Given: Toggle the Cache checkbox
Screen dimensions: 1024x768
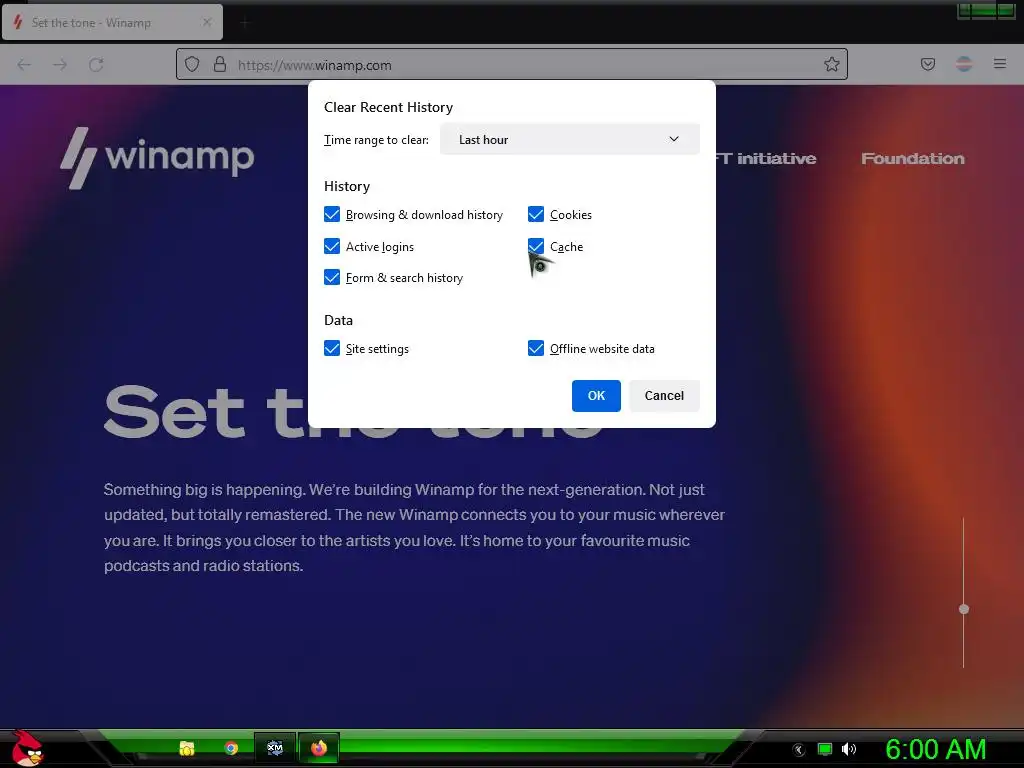Looking at the screenshot, I should coord(536,246).
